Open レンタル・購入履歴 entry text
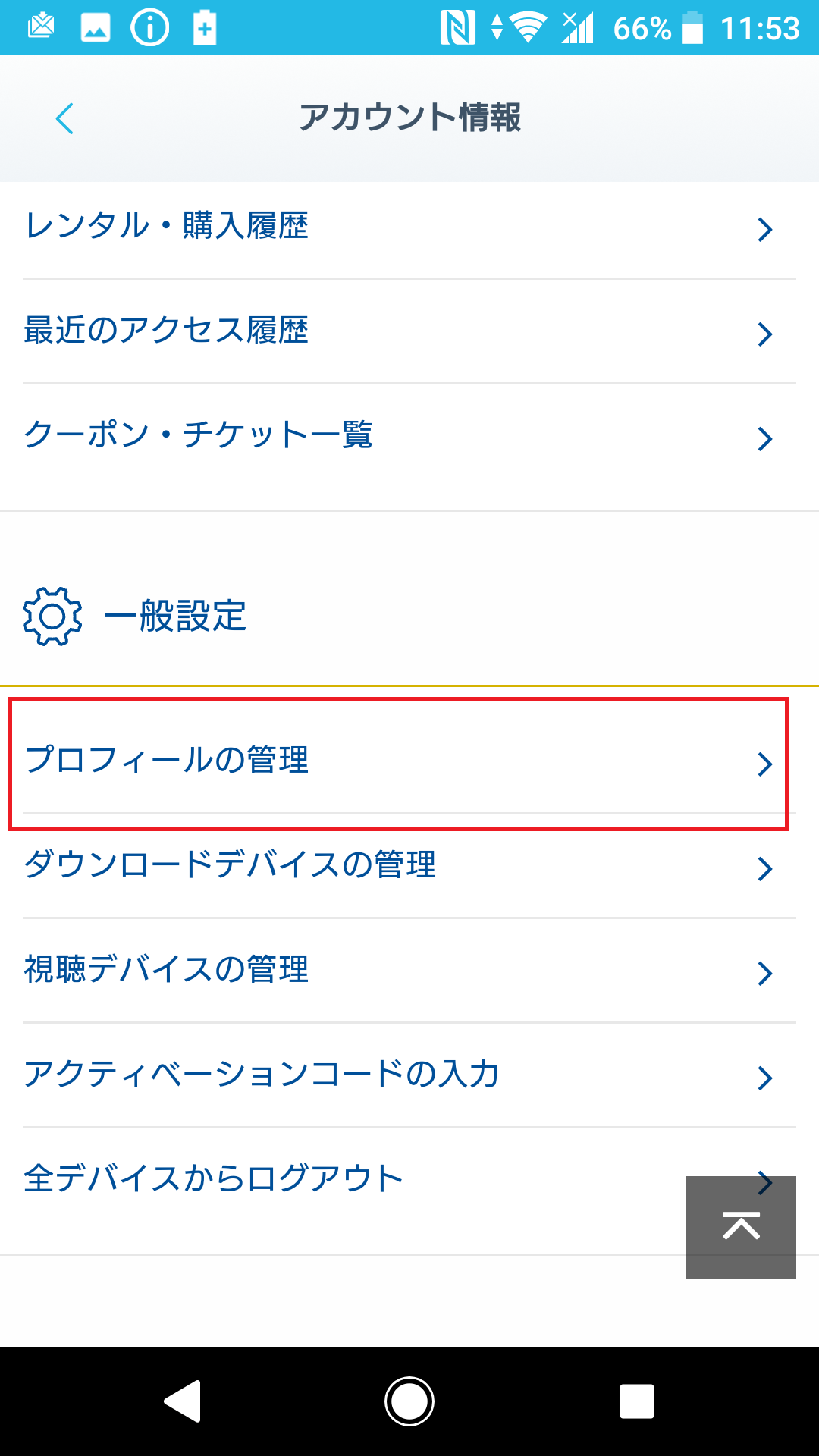819x1456 pixels. [166, 226]
